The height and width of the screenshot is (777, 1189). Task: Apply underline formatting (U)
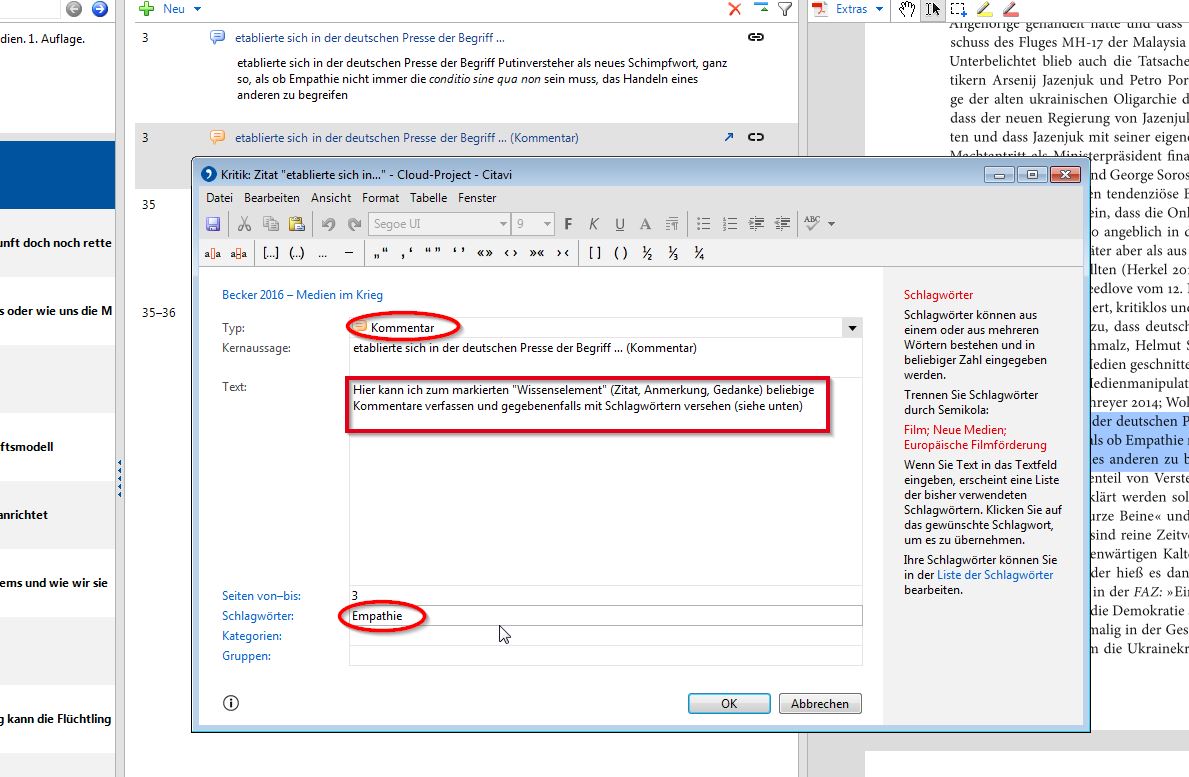click(620, 224)
